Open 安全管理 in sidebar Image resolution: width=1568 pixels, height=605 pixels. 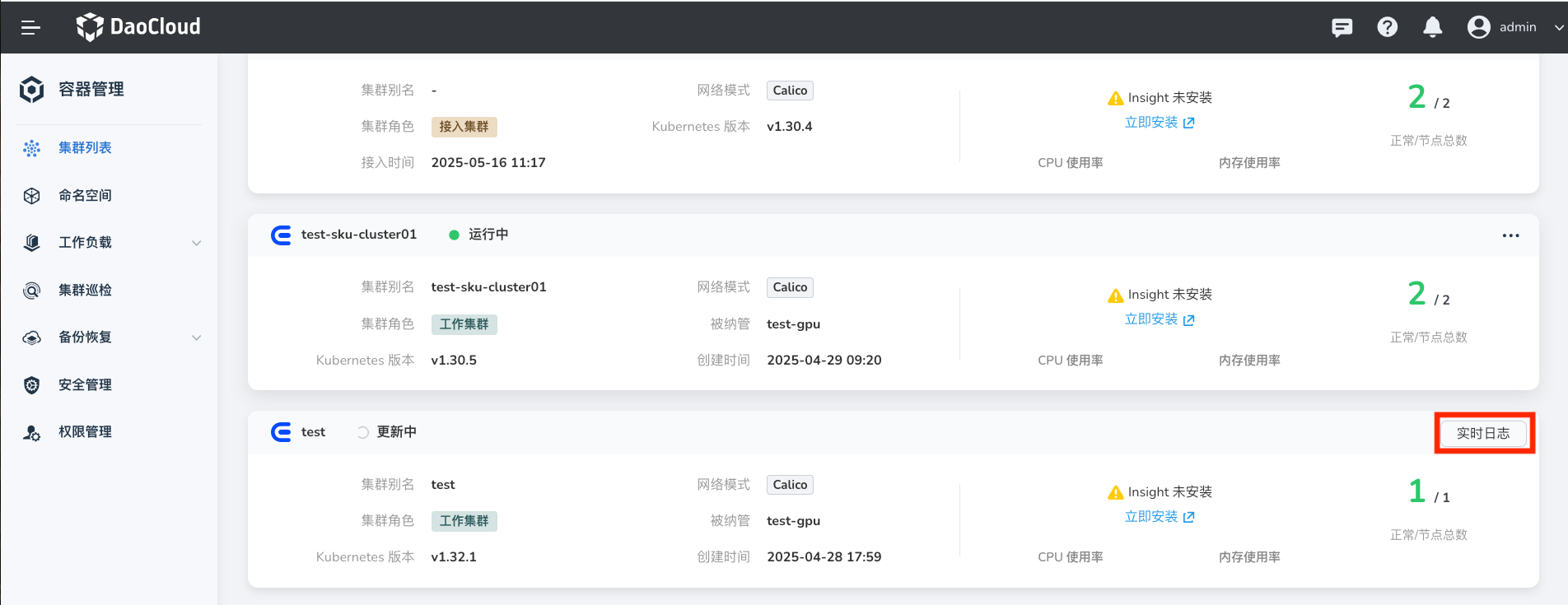coord(85,384)
